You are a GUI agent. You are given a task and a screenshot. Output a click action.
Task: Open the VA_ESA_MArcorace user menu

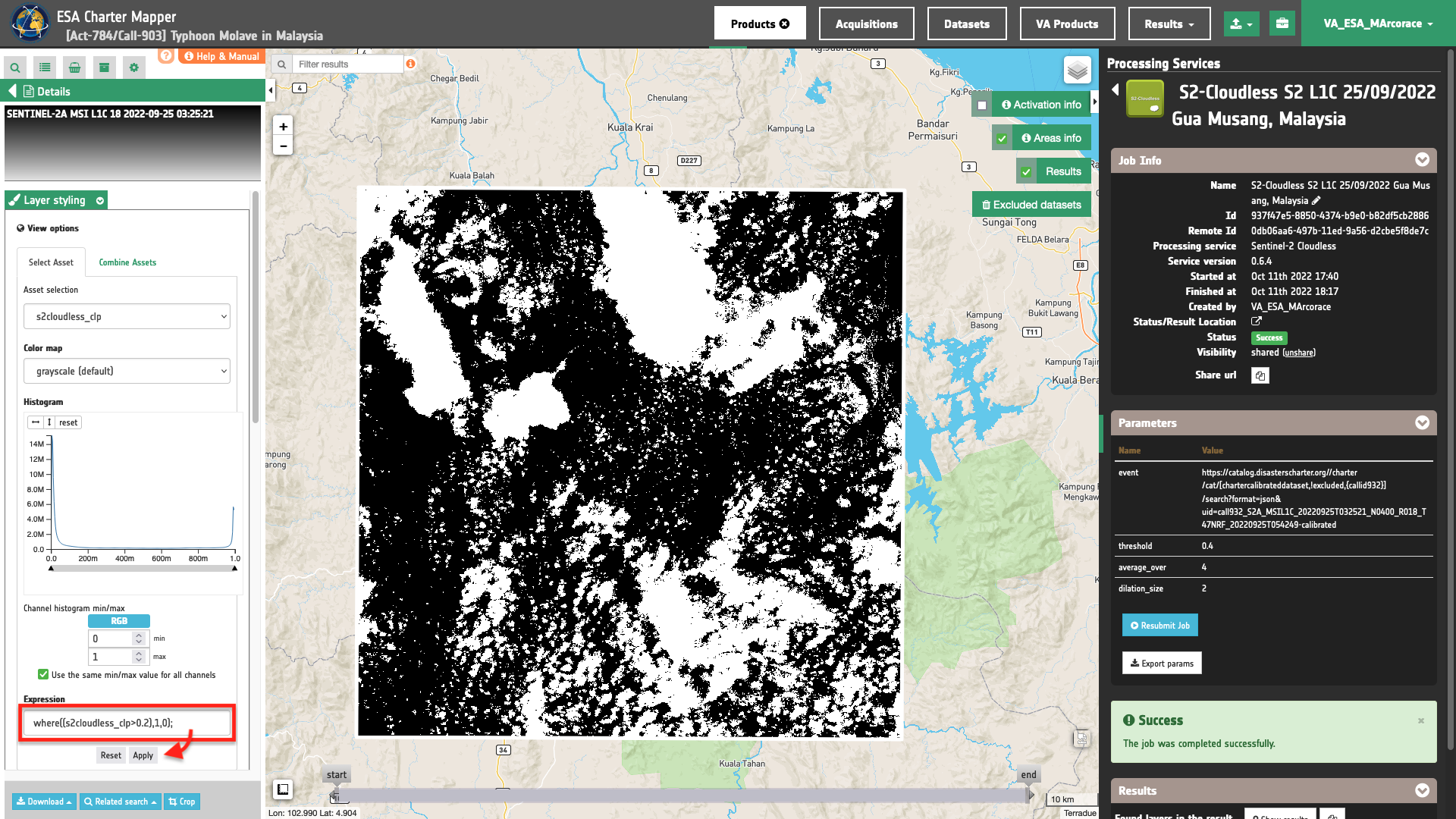point(1378,24)
